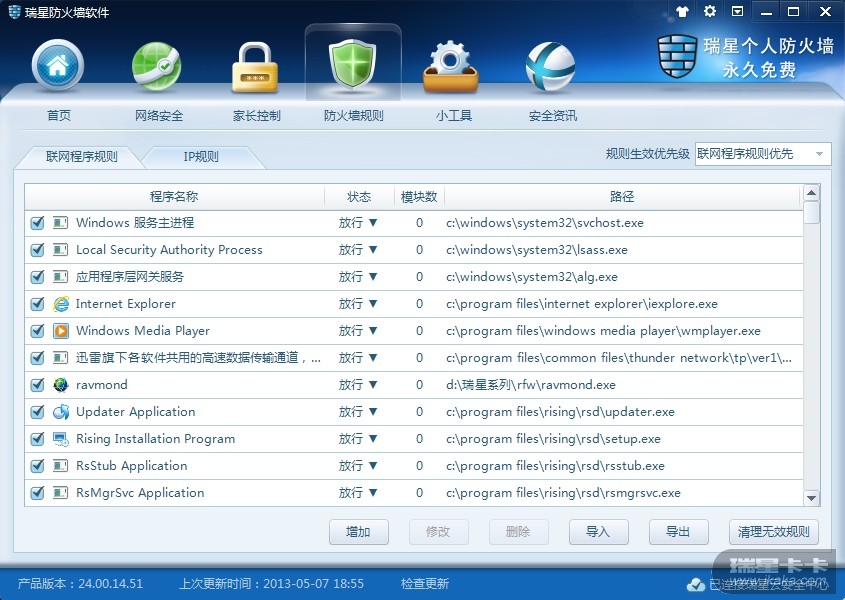Viewport: 845px width, 600px height.
Task: Open the 小工具 navigation label
Action: (x=454, y=115)
